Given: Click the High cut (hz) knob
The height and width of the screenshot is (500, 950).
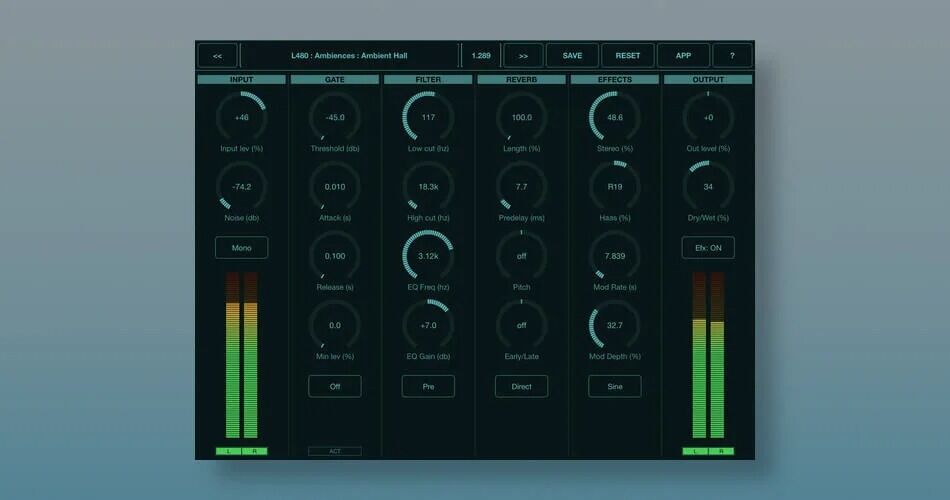Looking at the screenshot, I should tap(428, 187).
